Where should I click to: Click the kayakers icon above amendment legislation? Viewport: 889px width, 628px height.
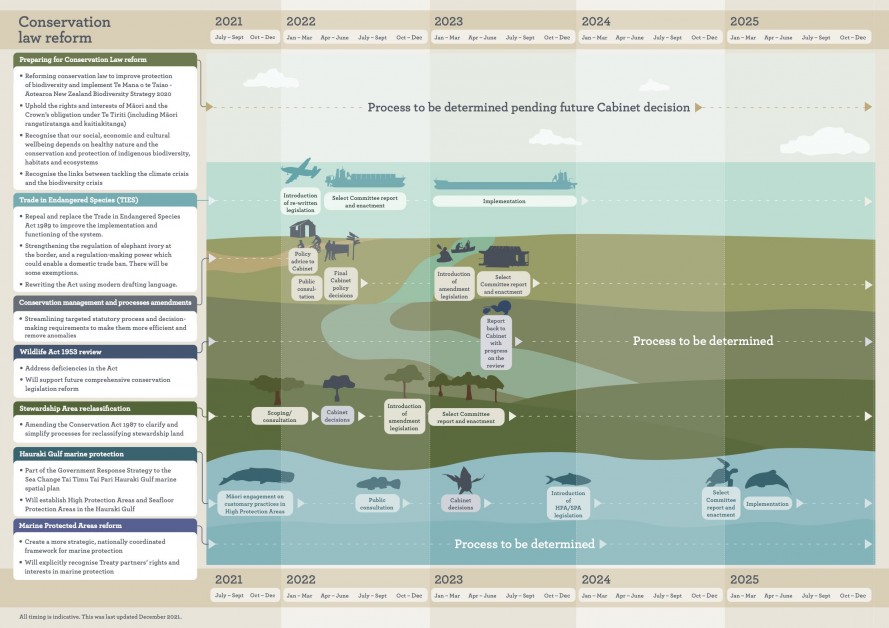pos(455,249)
